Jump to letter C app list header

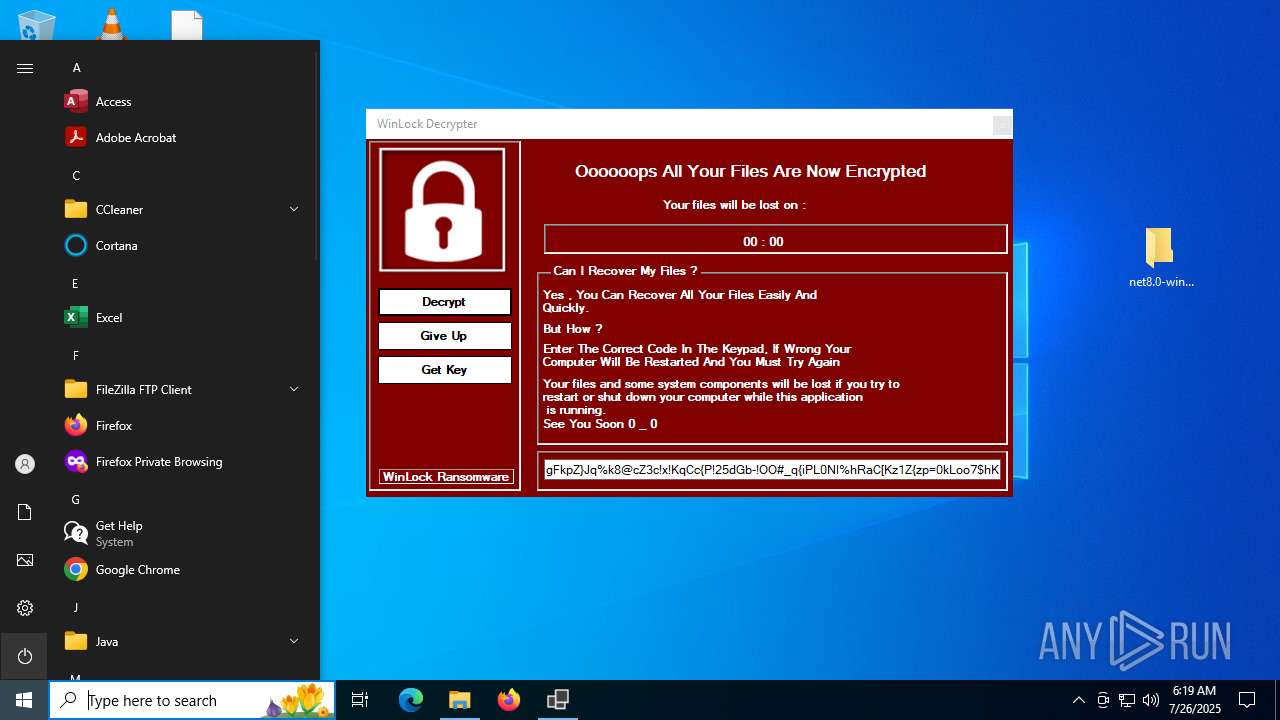point(76,176)
